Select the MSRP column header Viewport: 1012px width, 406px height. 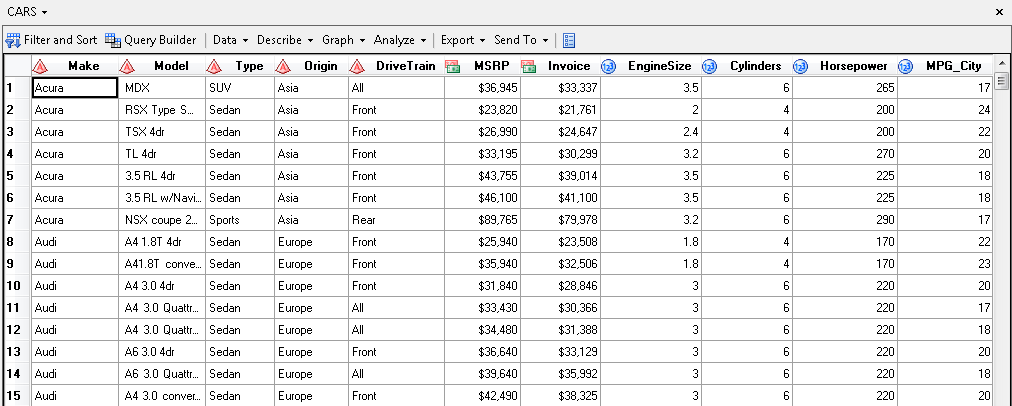[482, 66]
